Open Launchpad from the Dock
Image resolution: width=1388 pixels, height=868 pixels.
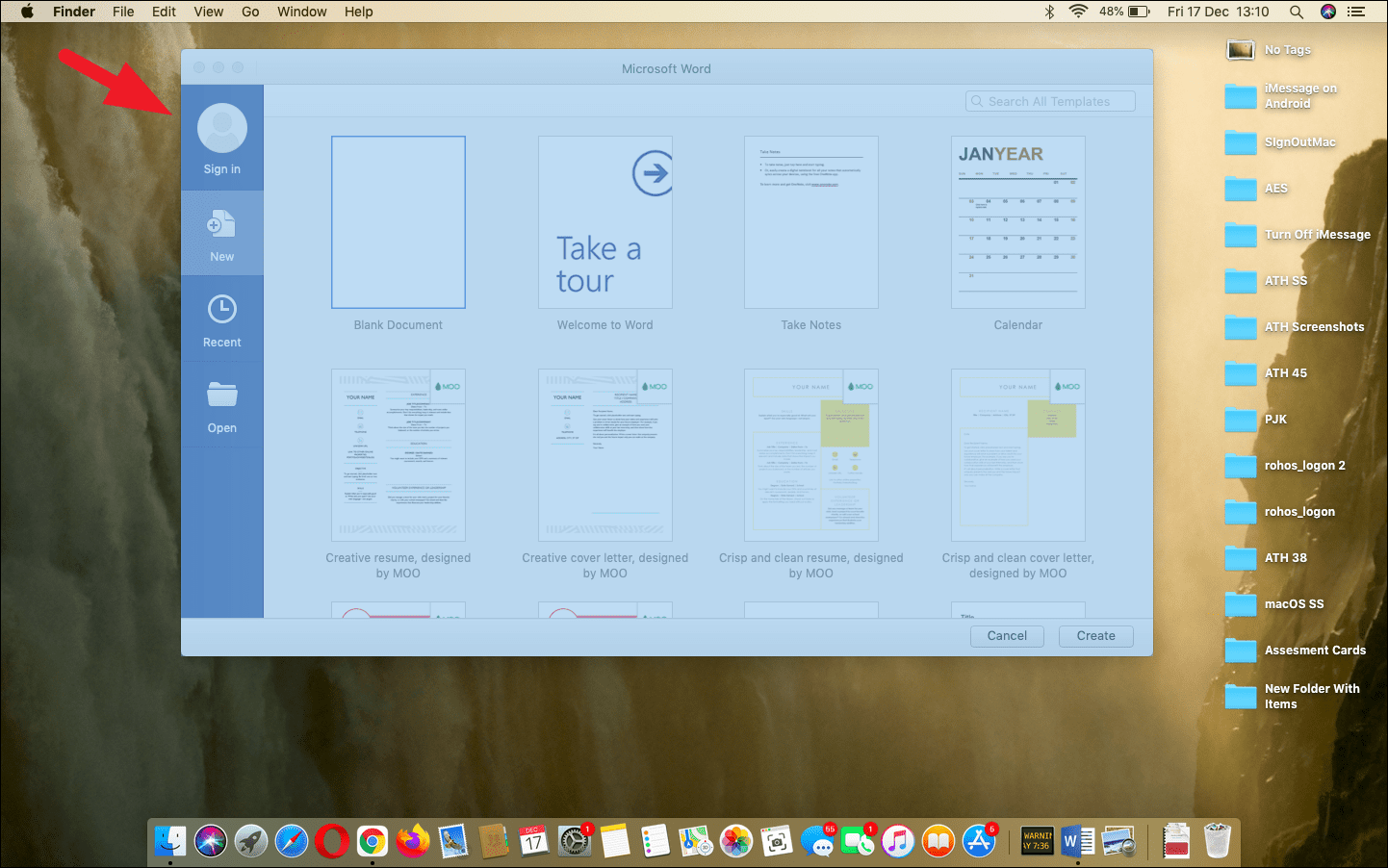251,842
